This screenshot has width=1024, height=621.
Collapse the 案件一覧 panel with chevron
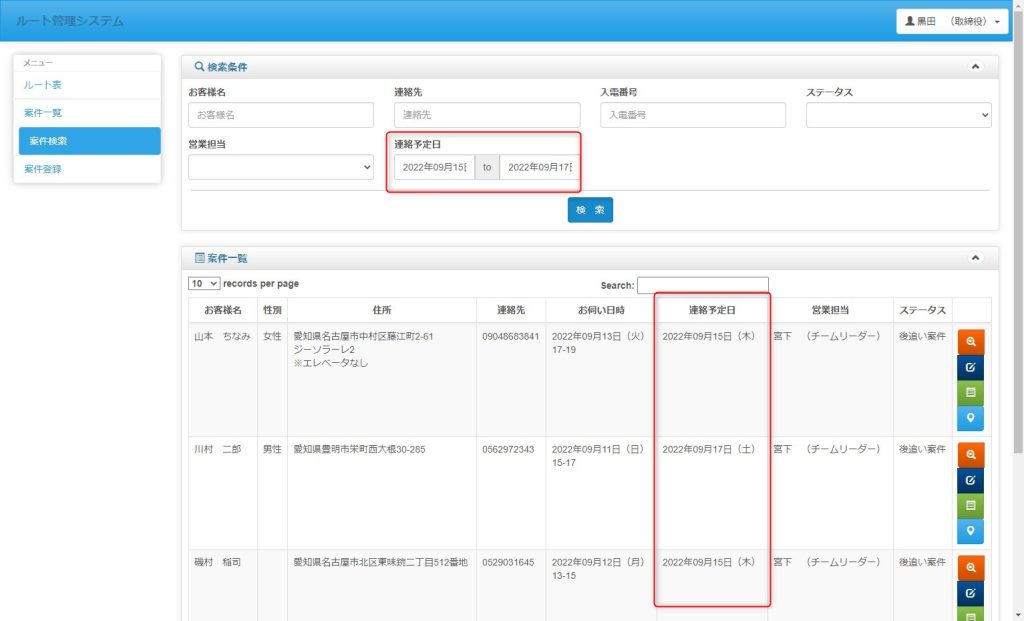[976, 258]
